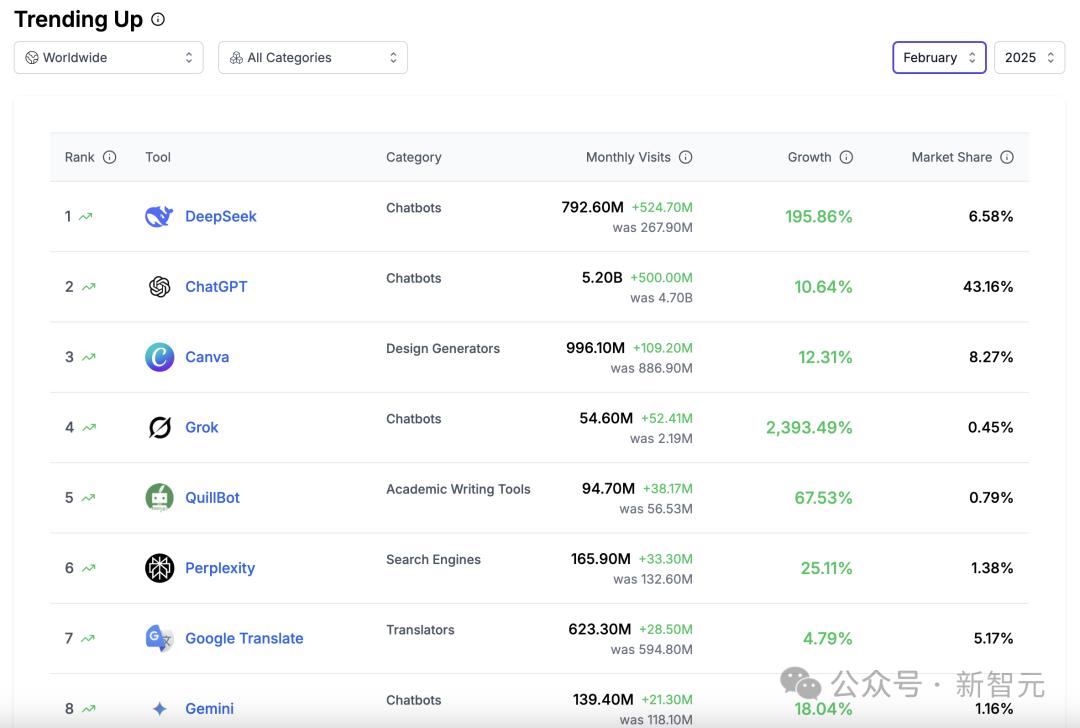Click the trending arrow beside rank 3
The height and width of the screenshot is (728, 1080).
tap(89, 357)
